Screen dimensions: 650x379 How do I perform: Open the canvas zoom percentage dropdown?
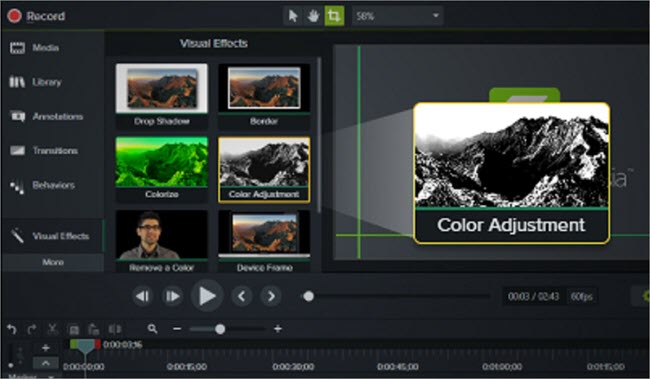point(397,16)
